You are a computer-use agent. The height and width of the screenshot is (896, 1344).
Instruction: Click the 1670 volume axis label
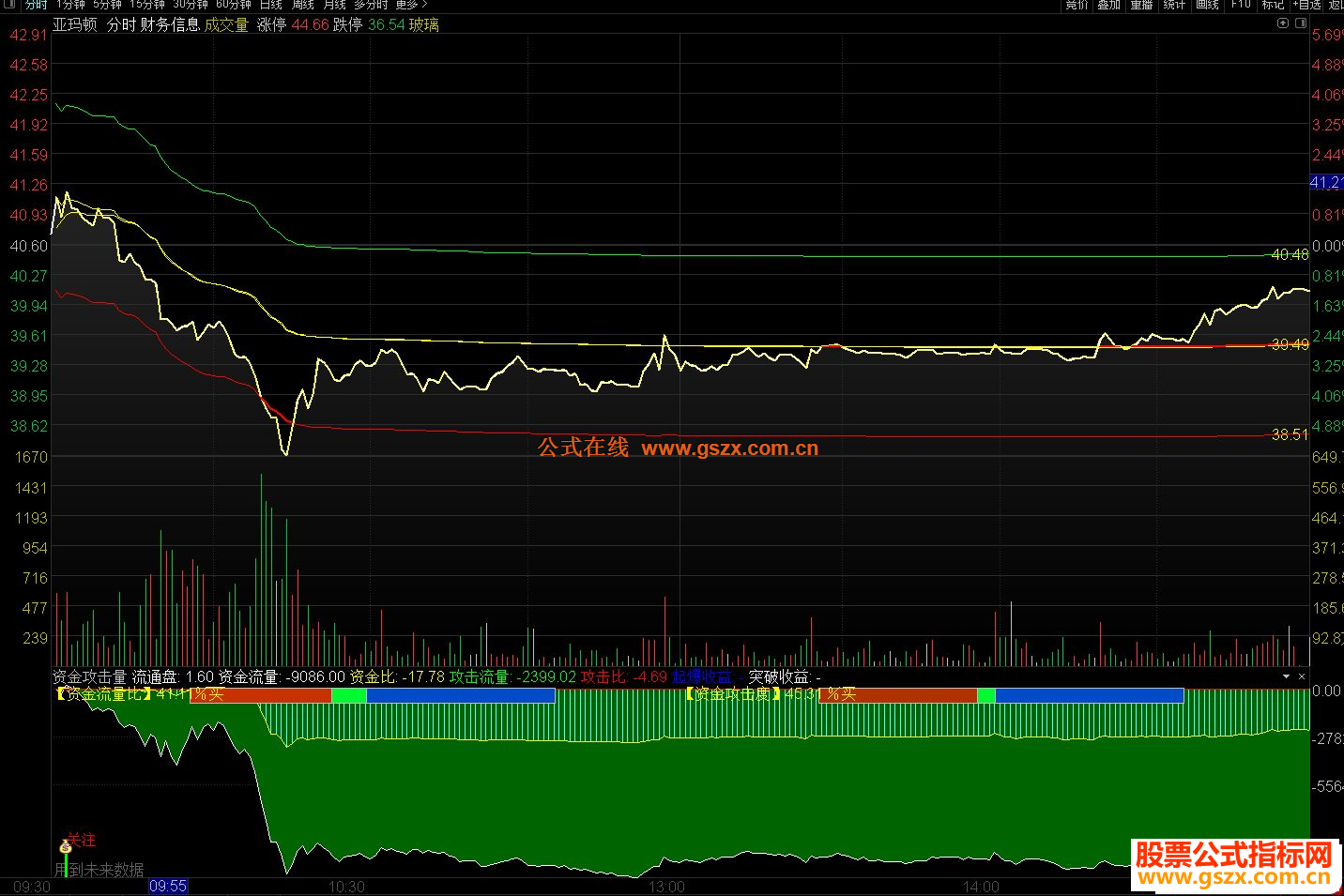click(x=31, y=457)
